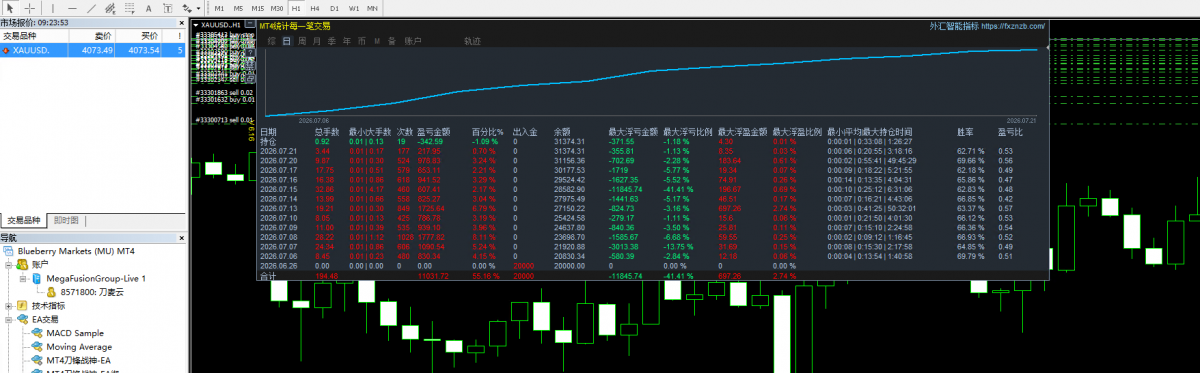The width and height of the screenshot is (1200, 373).
Task: Switch chart to M15 timeframe
Action: (x=257, y=8)
